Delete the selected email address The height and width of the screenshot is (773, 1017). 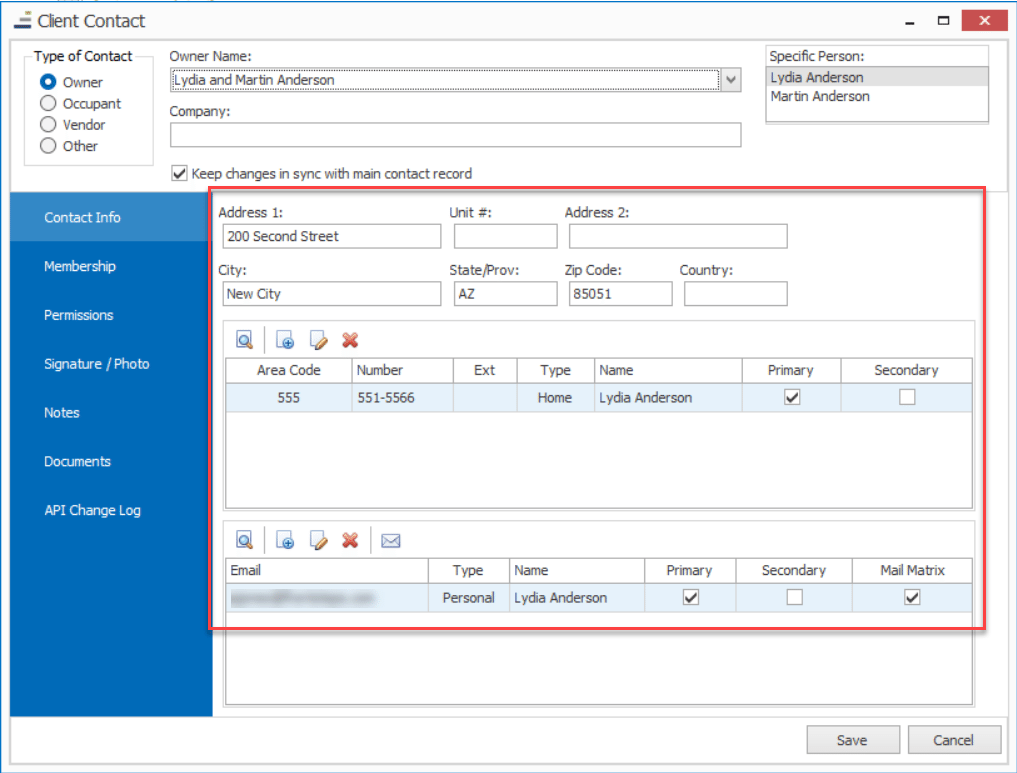(350, 540)
